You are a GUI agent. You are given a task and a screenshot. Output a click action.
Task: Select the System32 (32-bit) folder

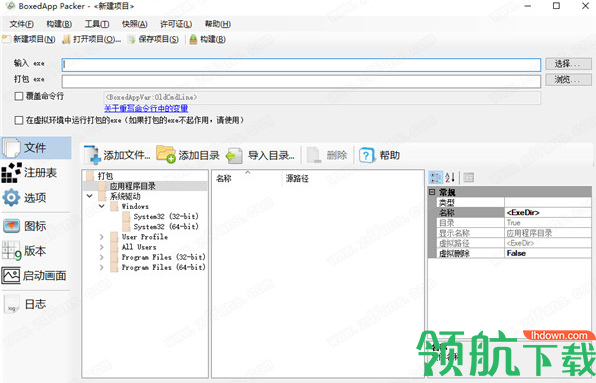(x=166, y=216)
